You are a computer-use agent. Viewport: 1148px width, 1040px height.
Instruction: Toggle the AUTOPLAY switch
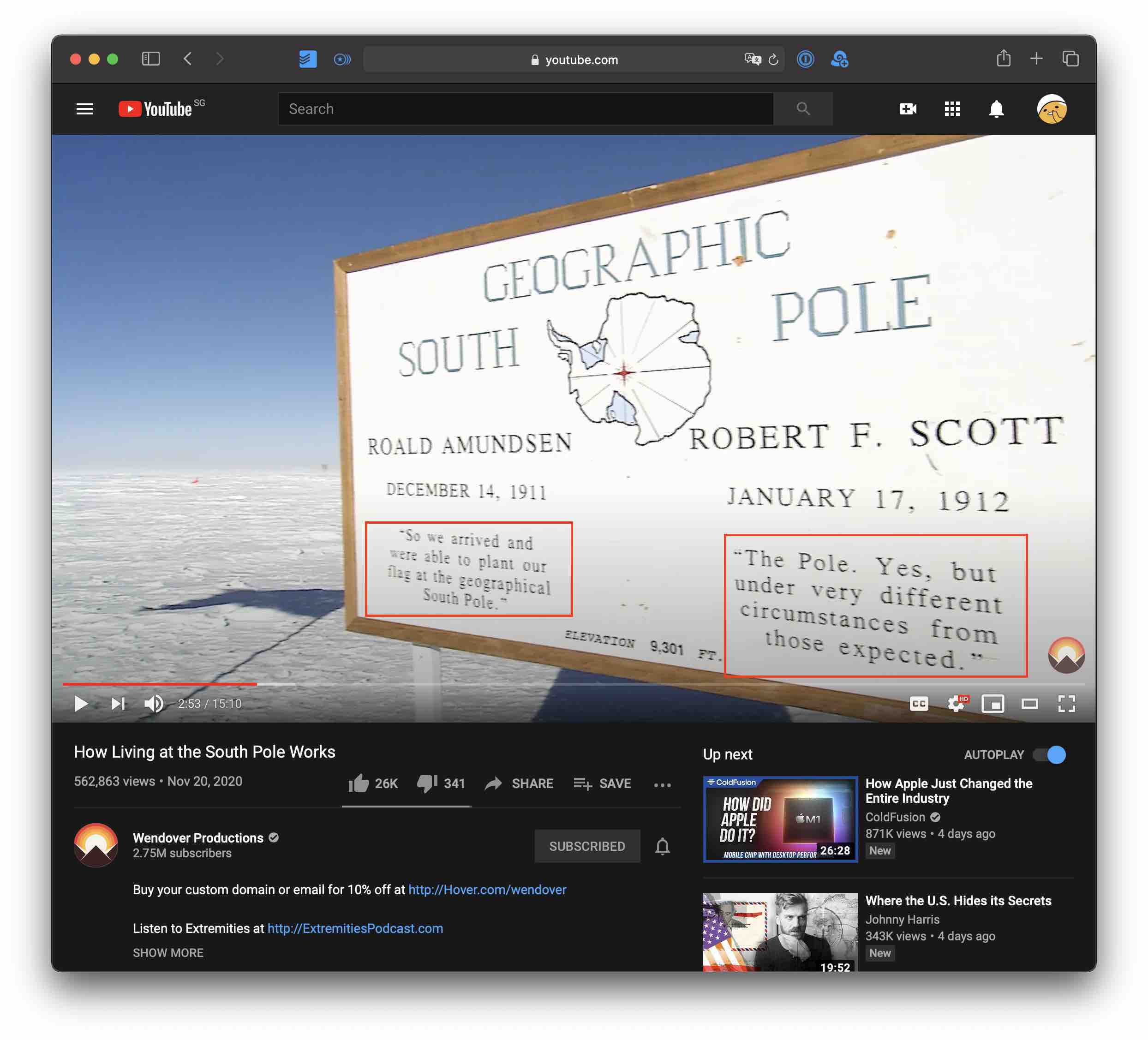[1049, 755]
